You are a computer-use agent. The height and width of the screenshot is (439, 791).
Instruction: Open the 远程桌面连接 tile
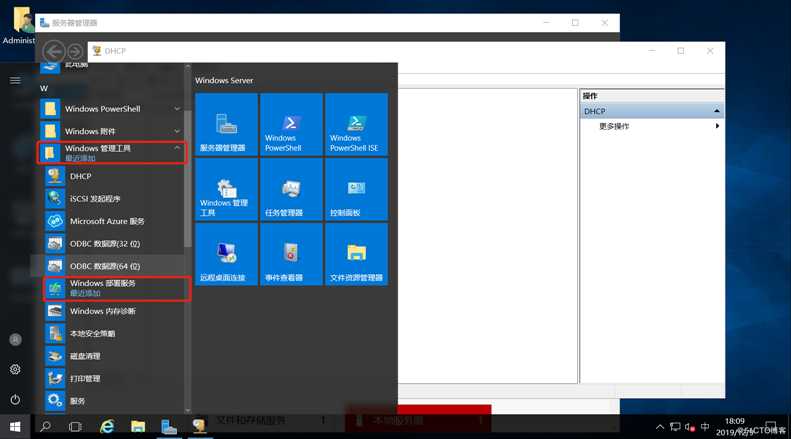pos(226,254)
